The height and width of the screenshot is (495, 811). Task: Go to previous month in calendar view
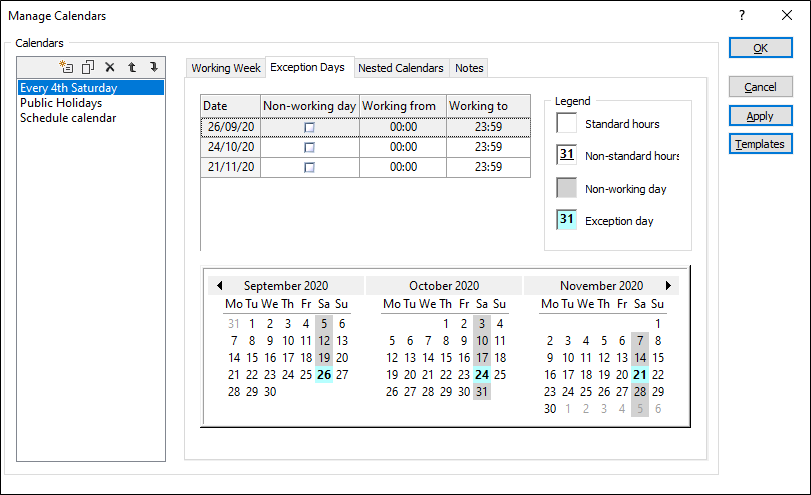pos(220,286)
